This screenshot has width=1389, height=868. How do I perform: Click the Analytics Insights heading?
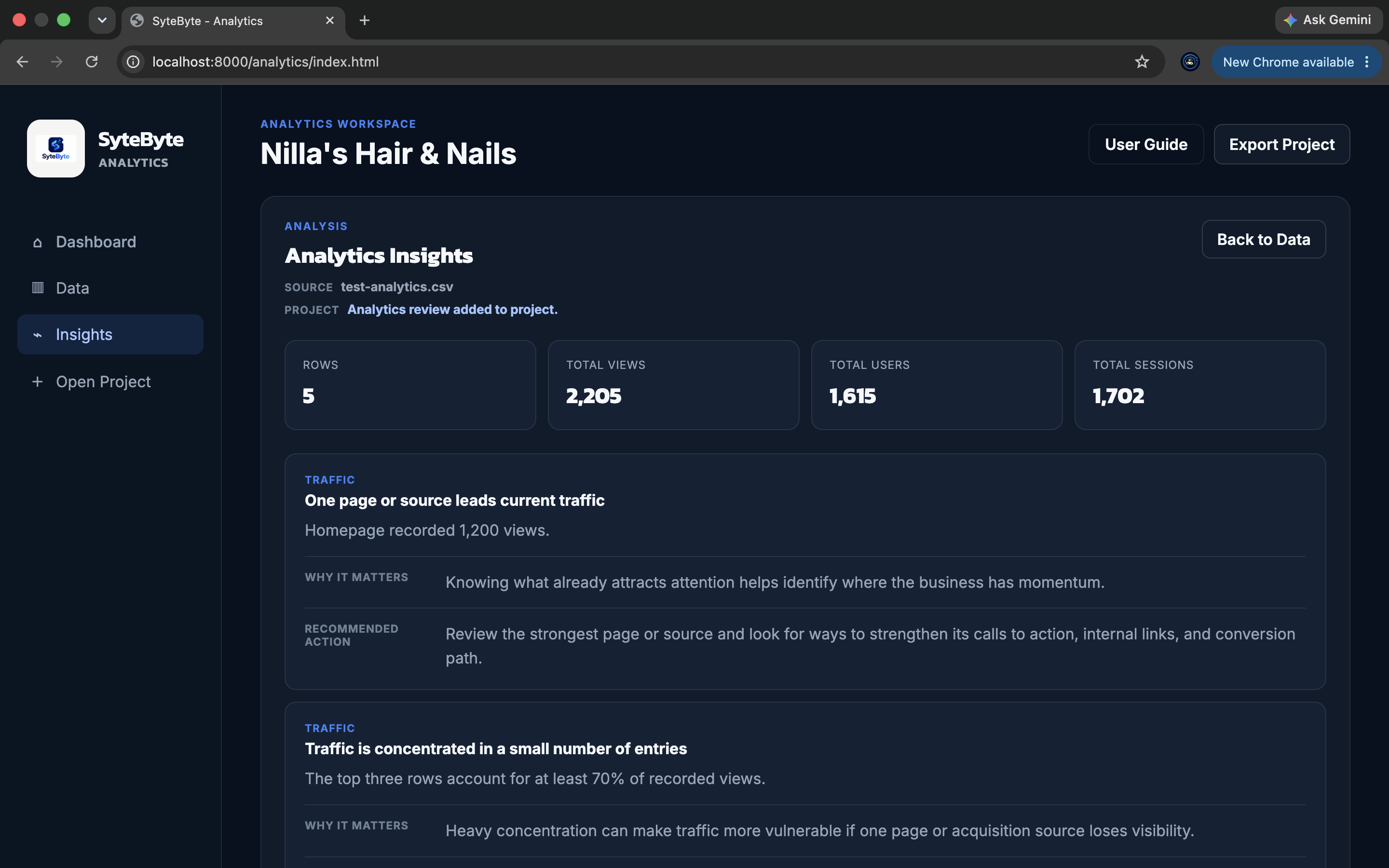click(379, 256)
